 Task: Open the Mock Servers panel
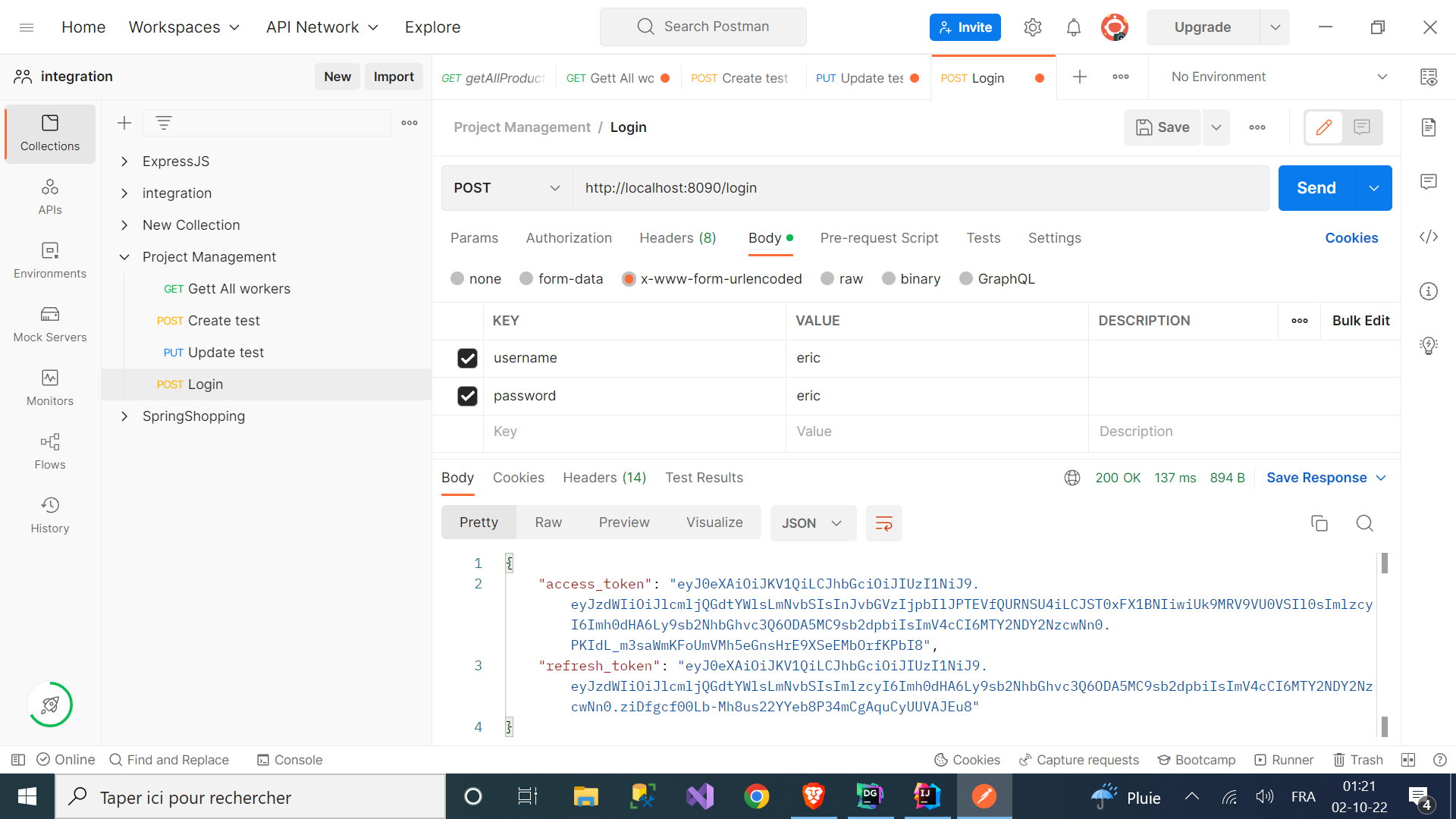(x=49, y=325)
